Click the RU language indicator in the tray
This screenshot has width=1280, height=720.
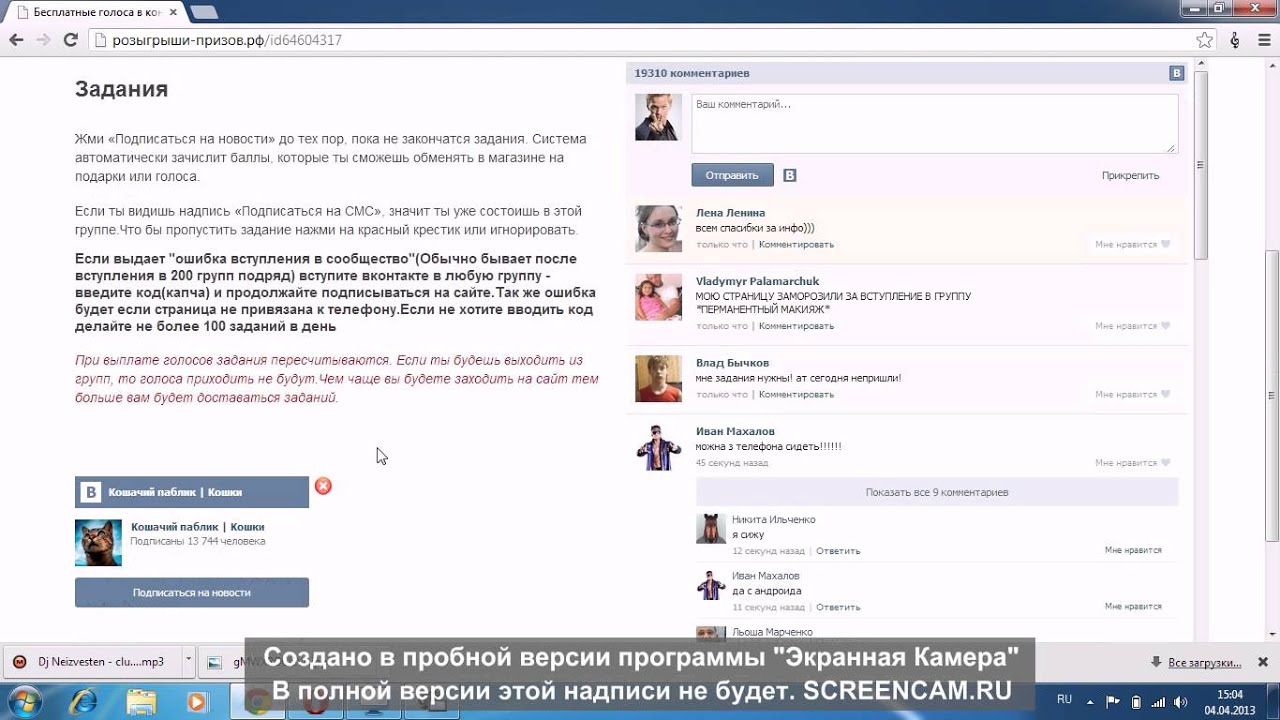[1065, 699]
